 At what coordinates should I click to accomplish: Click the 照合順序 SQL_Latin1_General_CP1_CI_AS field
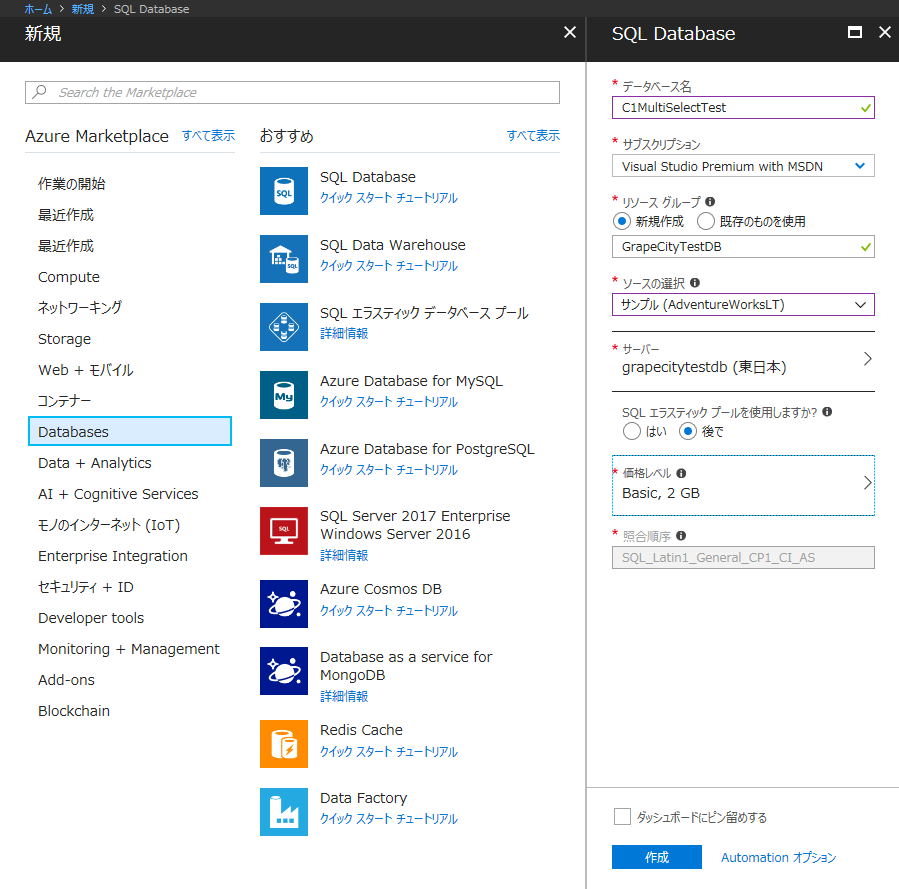pyautogui.click(x=743, y=557)
